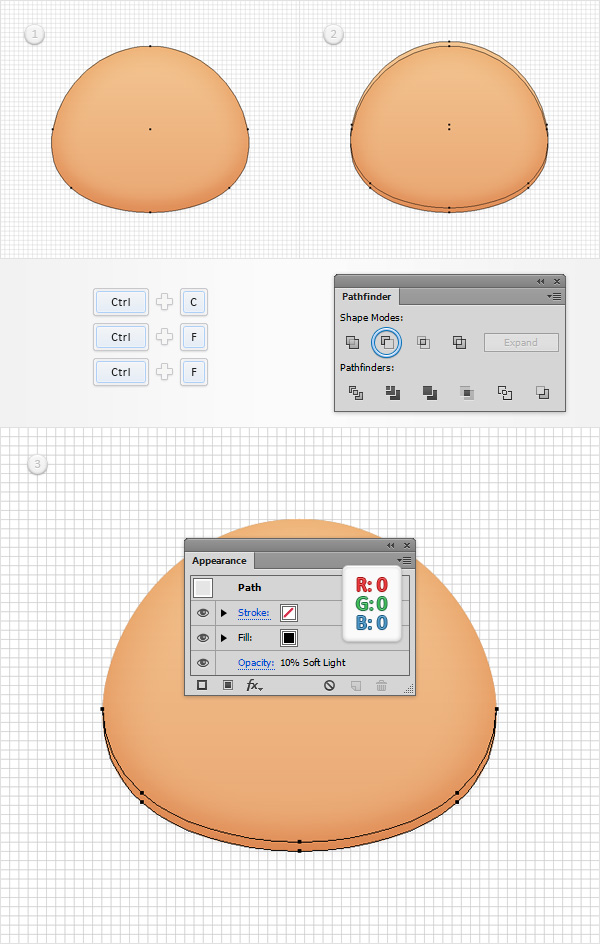Click the Minus Back pathfinder icon
600x944 pixels.
[542, 393]
